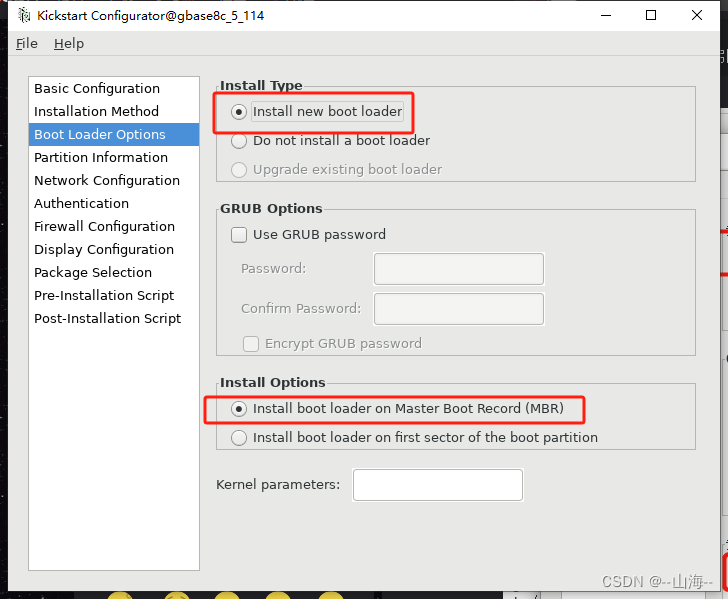Select Basic Configuration in the sidebar
The image size is (728, 599).
click(x=97, y=89)
